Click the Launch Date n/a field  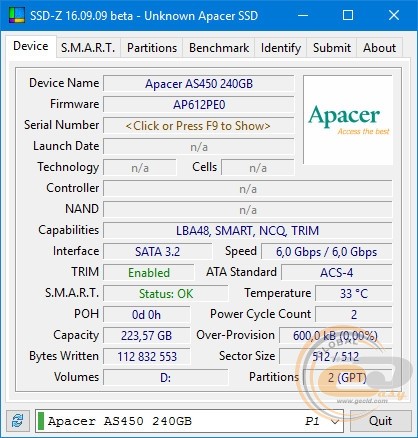coord(199,147)
